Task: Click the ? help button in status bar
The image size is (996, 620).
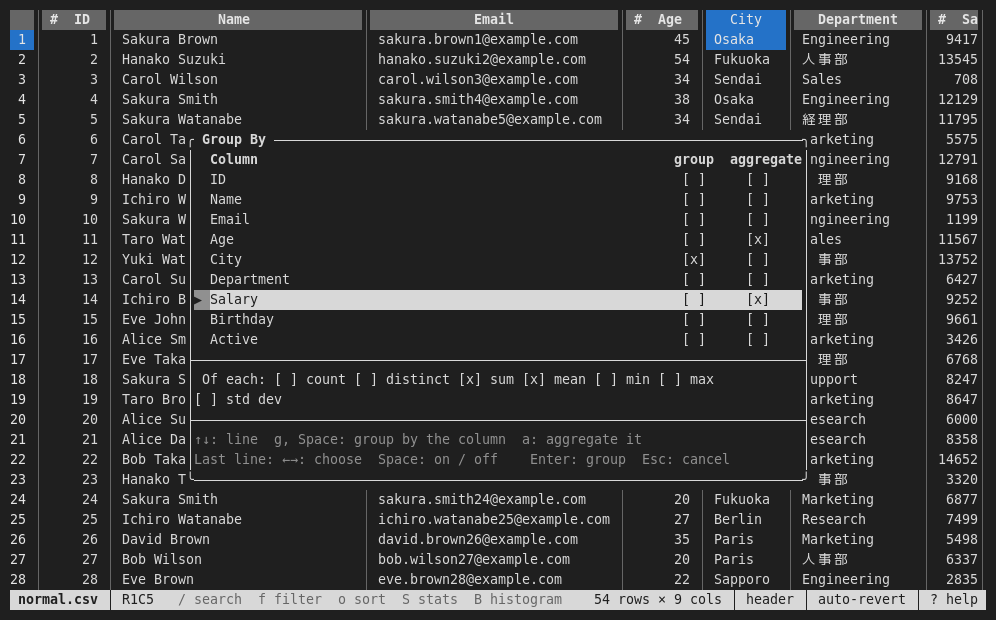Action: click(953, 600)
